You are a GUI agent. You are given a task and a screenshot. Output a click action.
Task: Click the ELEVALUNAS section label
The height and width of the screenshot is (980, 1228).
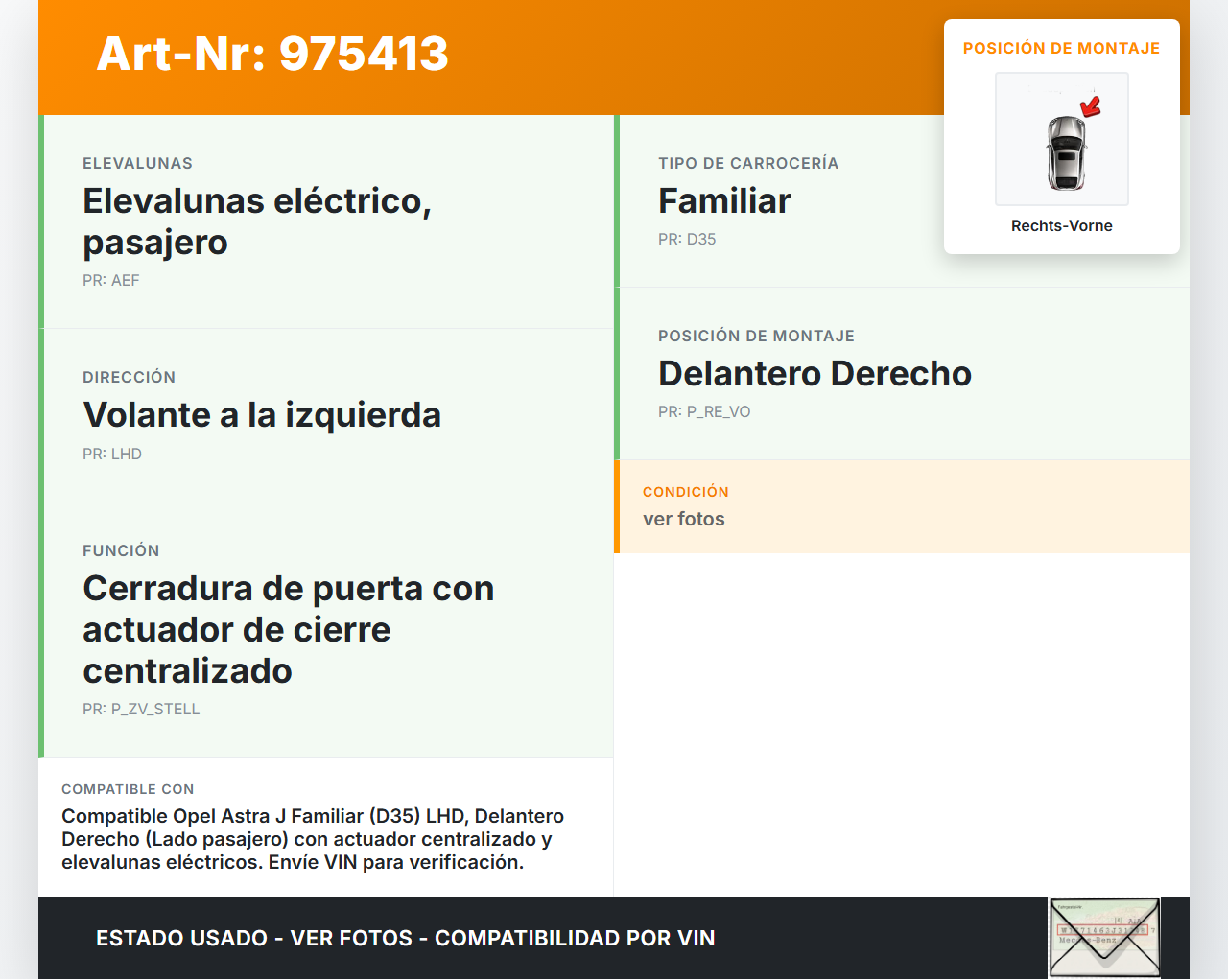[x=137, y=164]
